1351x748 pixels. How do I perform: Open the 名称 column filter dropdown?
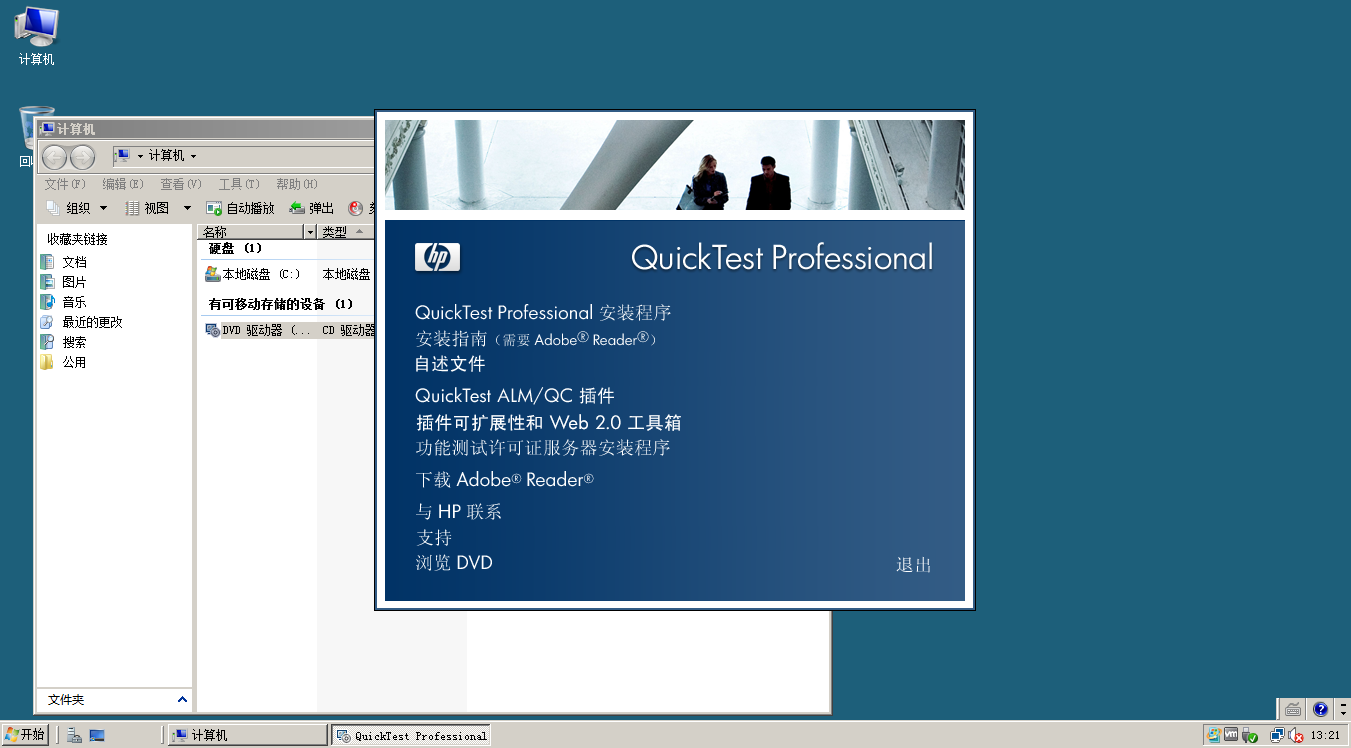(310, 232)
